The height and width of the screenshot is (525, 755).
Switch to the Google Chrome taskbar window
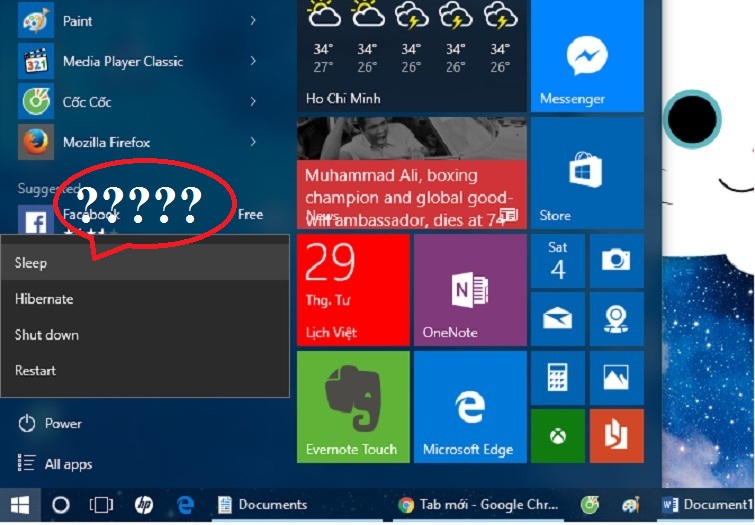[478, 505]
